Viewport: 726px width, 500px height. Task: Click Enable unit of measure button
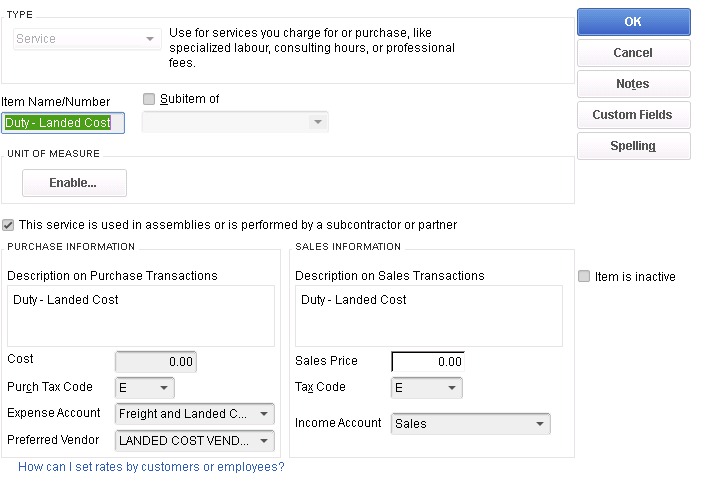(74, 183)
